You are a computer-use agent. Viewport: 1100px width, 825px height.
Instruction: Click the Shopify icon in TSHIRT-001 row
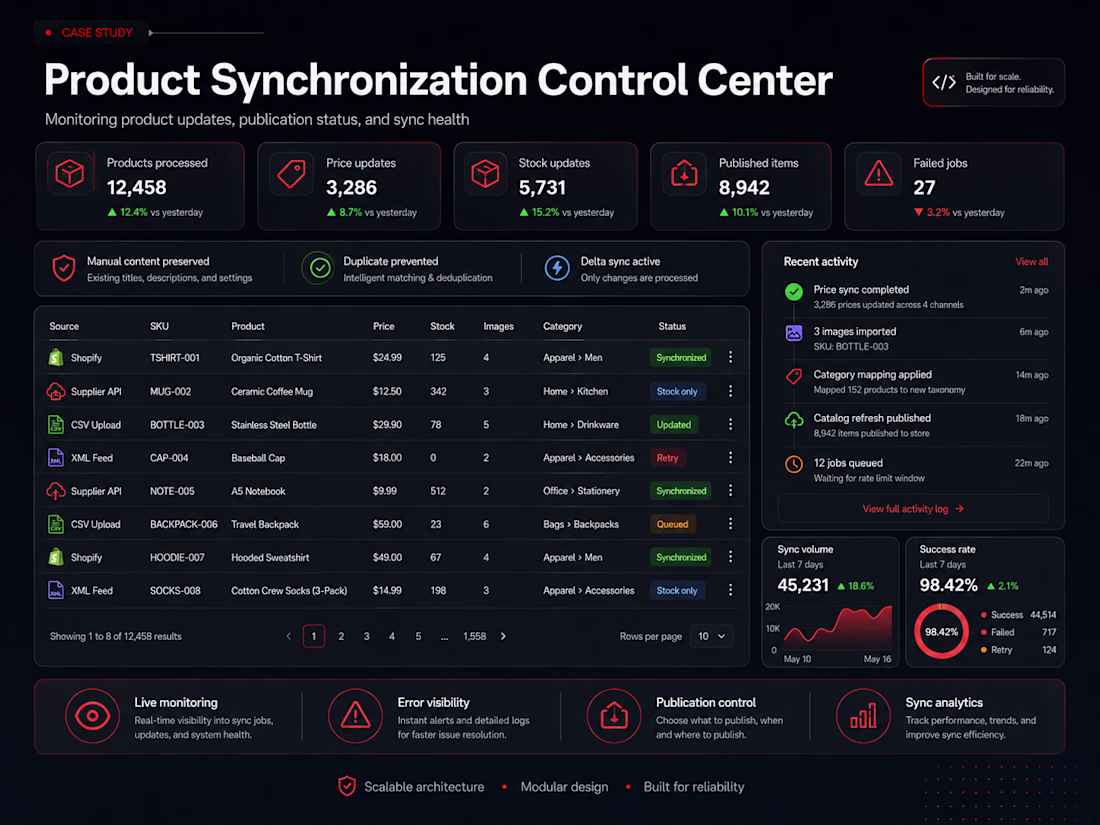pos(56,358)
